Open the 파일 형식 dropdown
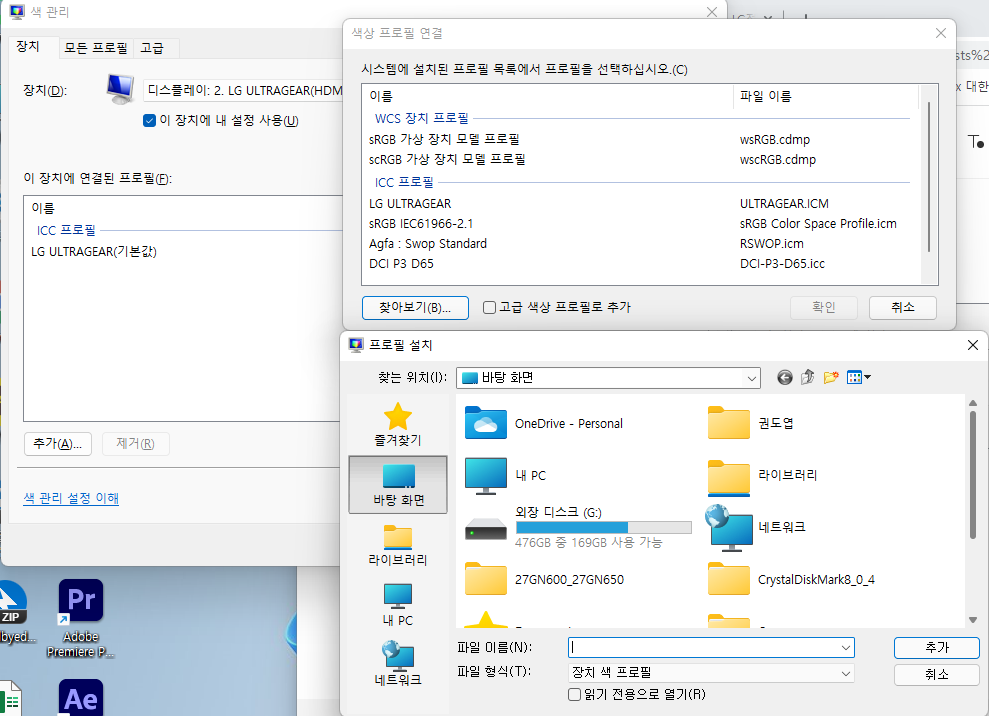 click(x=711, y=673)
